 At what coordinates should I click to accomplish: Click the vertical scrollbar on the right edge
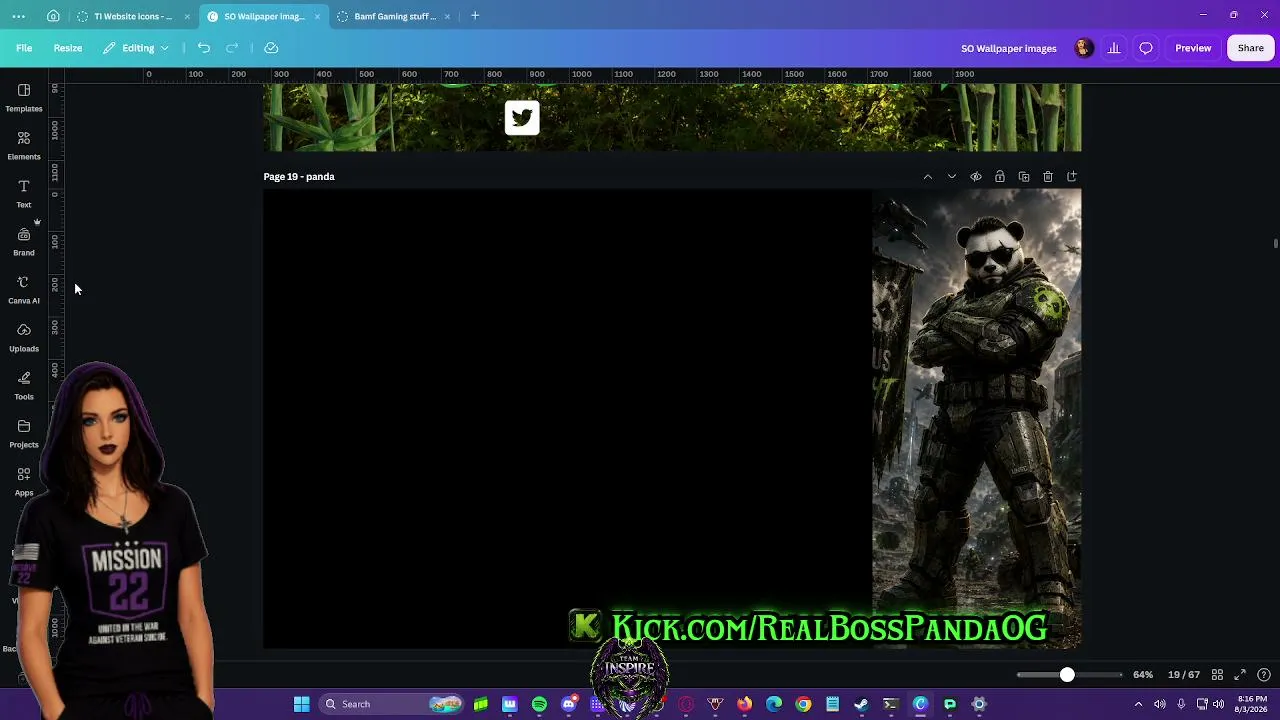(x=1275, y=243)
